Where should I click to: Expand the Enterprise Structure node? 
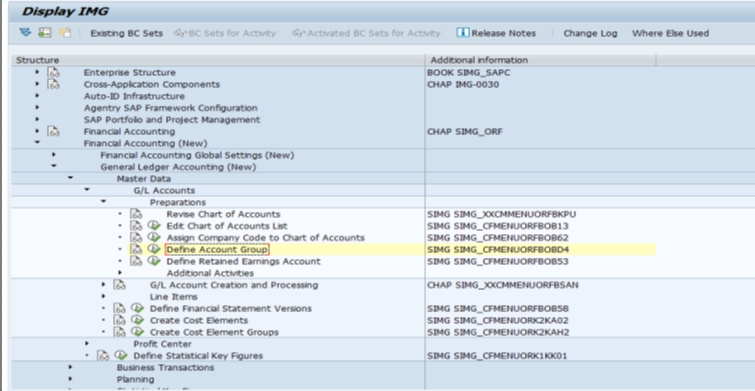point(37,72)
